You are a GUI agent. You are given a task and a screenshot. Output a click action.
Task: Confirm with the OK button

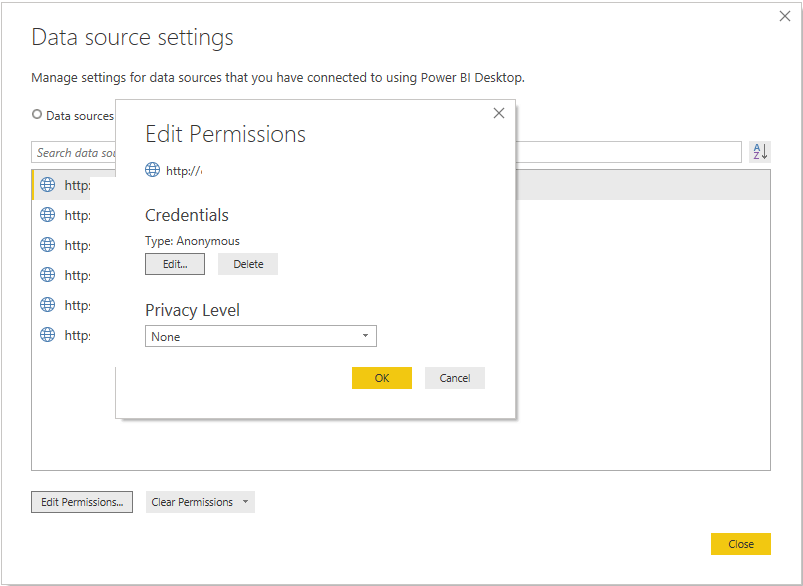click(381, 378)
